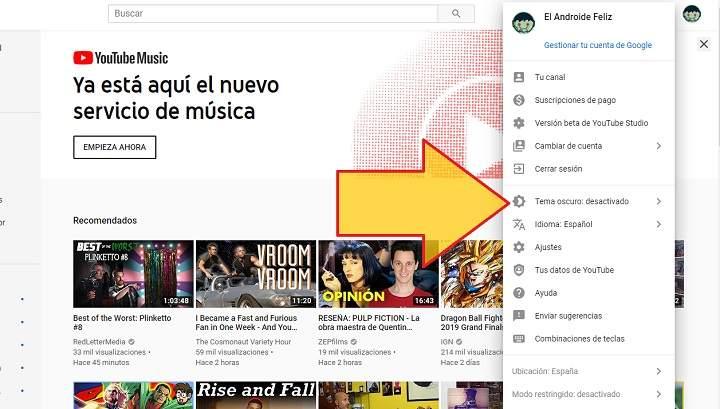Click the Suscripciones de pago dollar icon

coord(519,100)
